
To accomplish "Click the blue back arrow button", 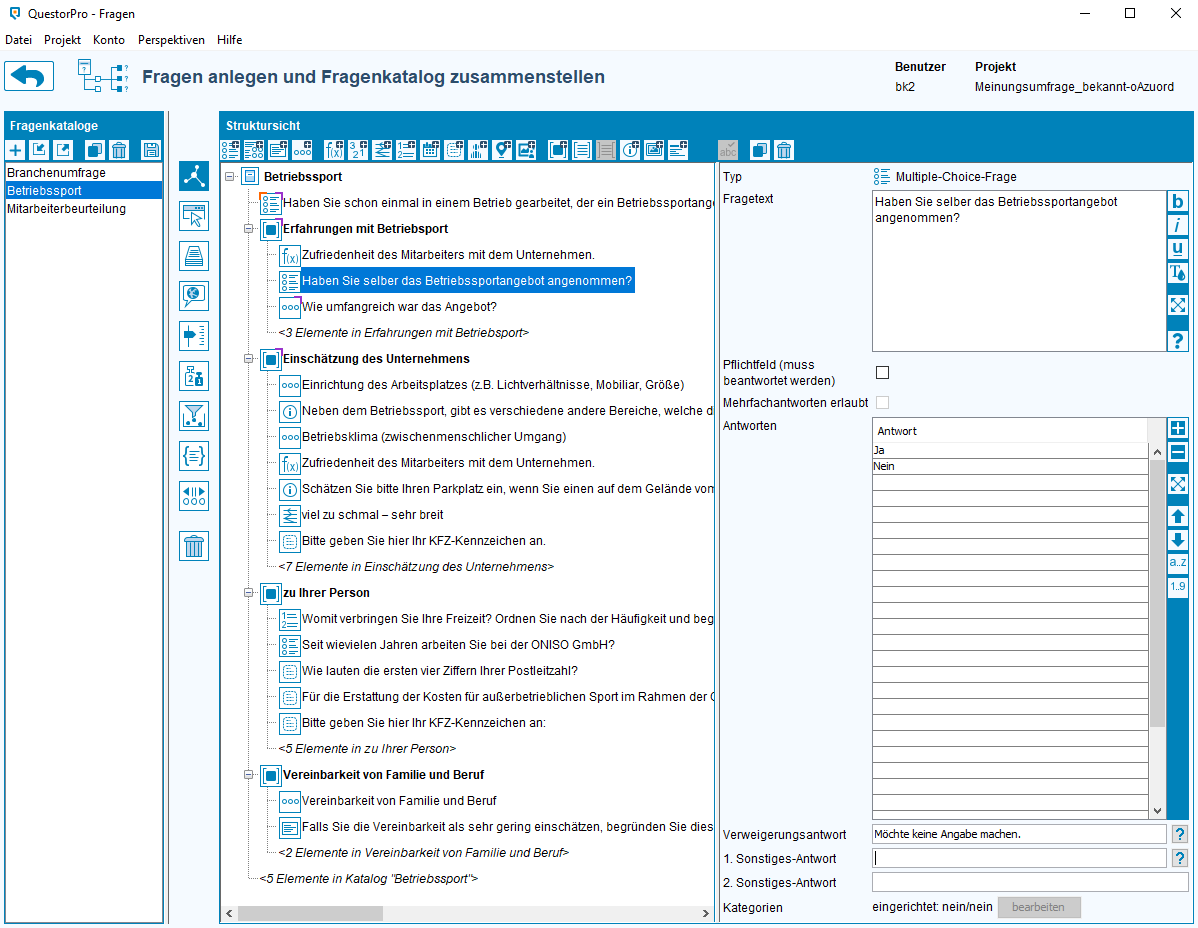I will point(30,77).
